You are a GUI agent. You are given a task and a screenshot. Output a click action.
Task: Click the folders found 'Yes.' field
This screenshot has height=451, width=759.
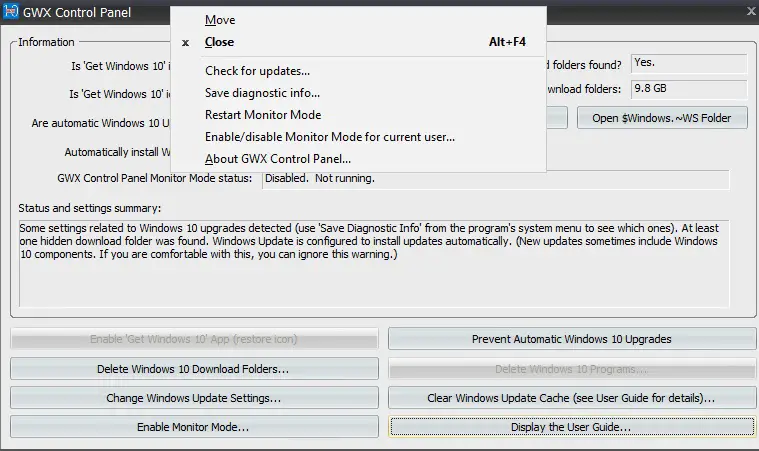(x=689, y=63)
